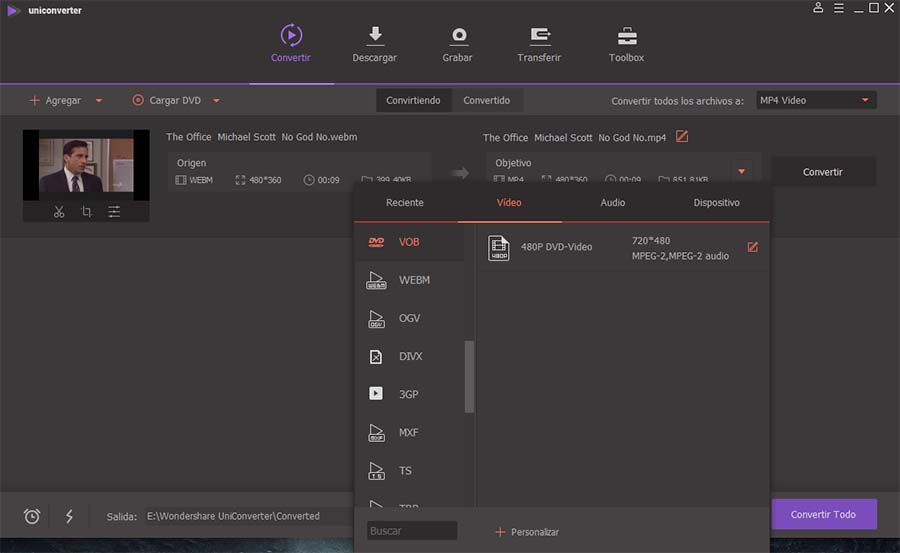
Task: Click the Personalizar button
Action: pyautogui.click(x=527, y=532)
